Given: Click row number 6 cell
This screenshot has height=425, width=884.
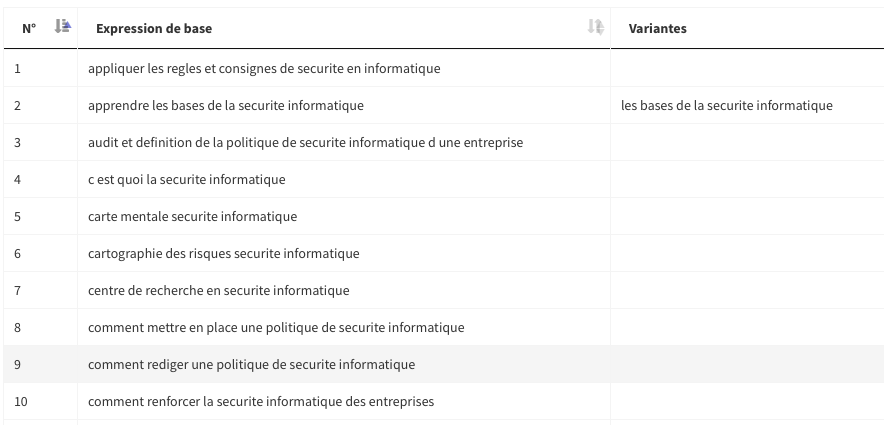Looking at the screenshot, I should (18, 254).
